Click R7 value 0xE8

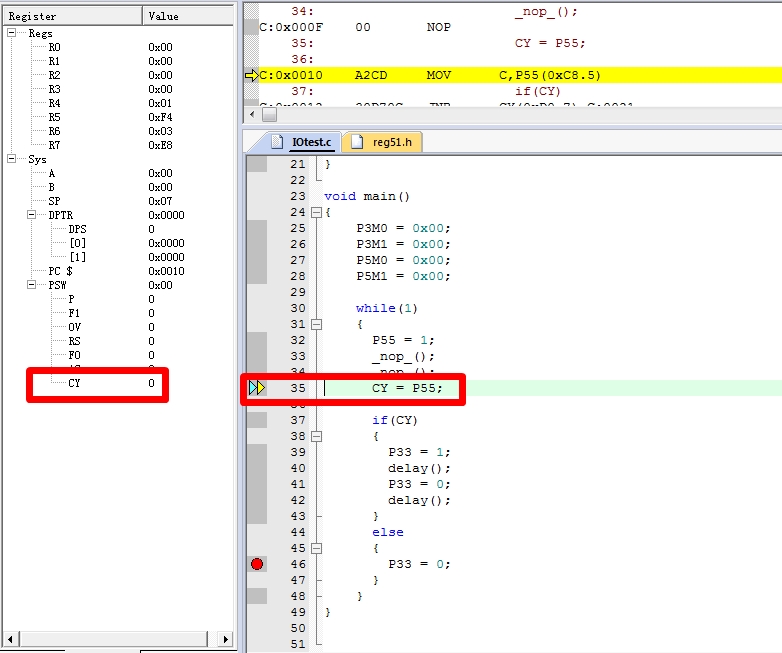pos(160,145)
